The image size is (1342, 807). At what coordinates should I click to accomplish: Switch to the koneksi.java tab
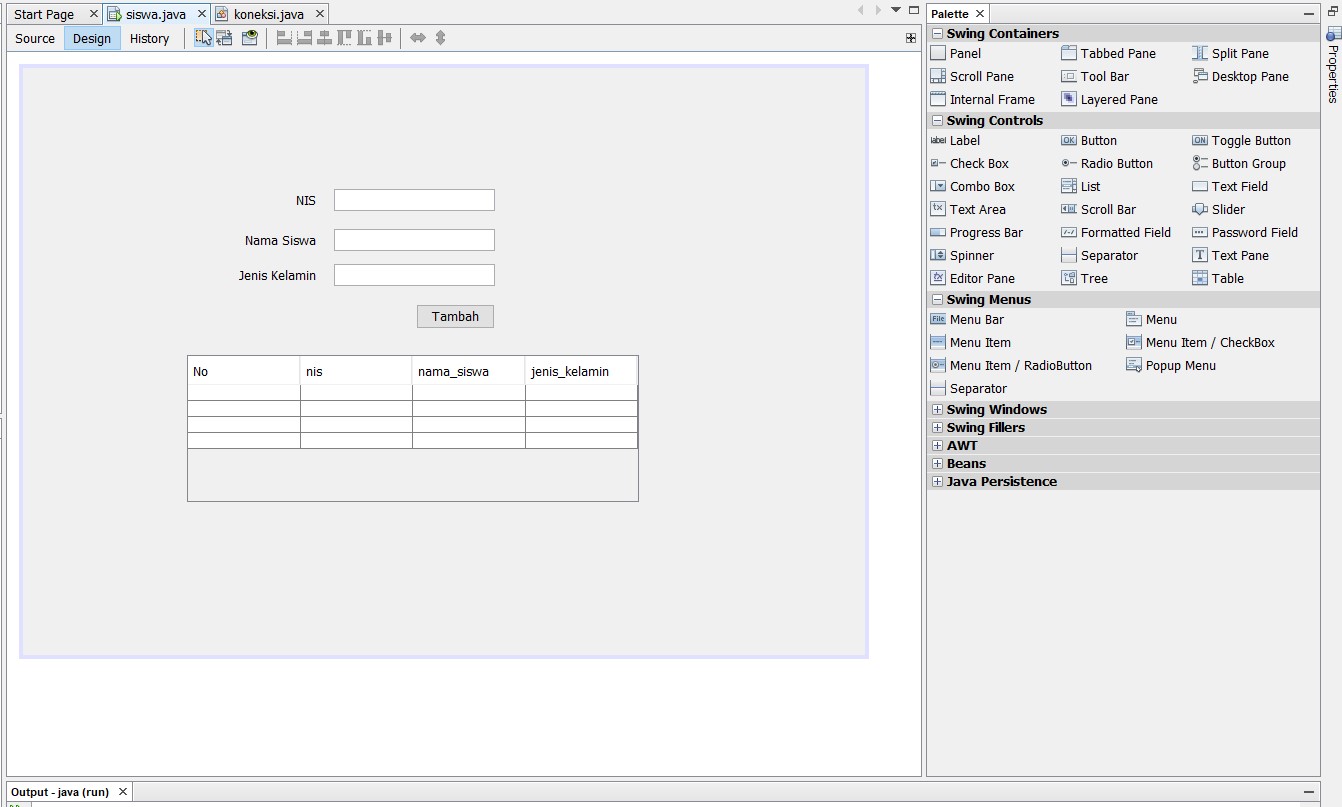pos(270,14)
